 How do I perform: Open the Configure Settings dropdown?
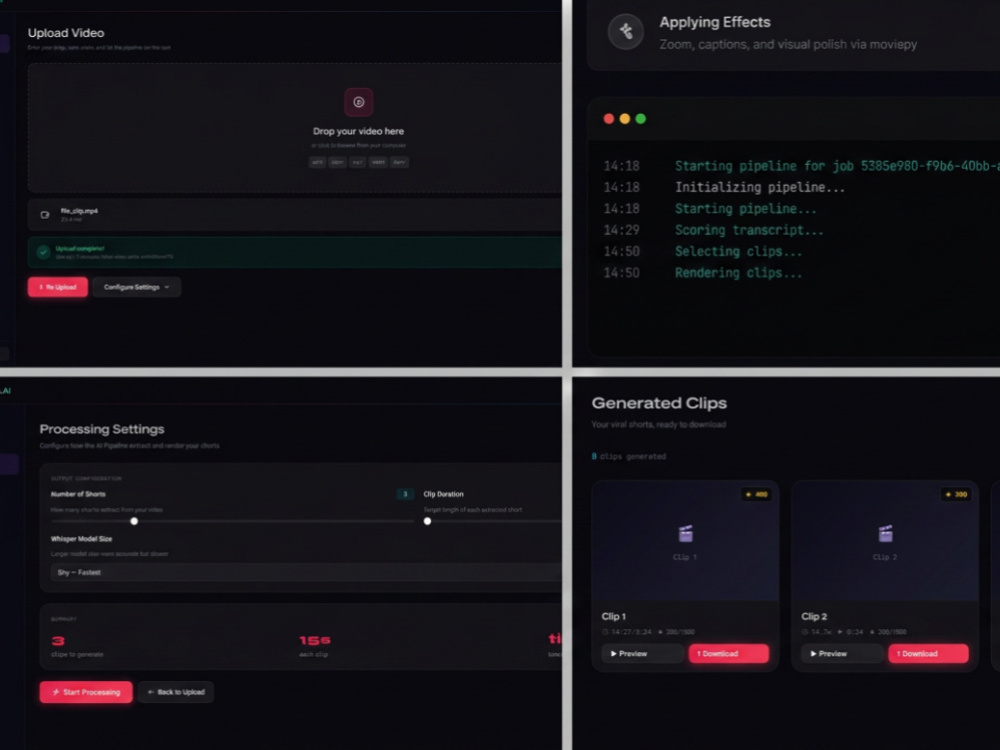136,287
